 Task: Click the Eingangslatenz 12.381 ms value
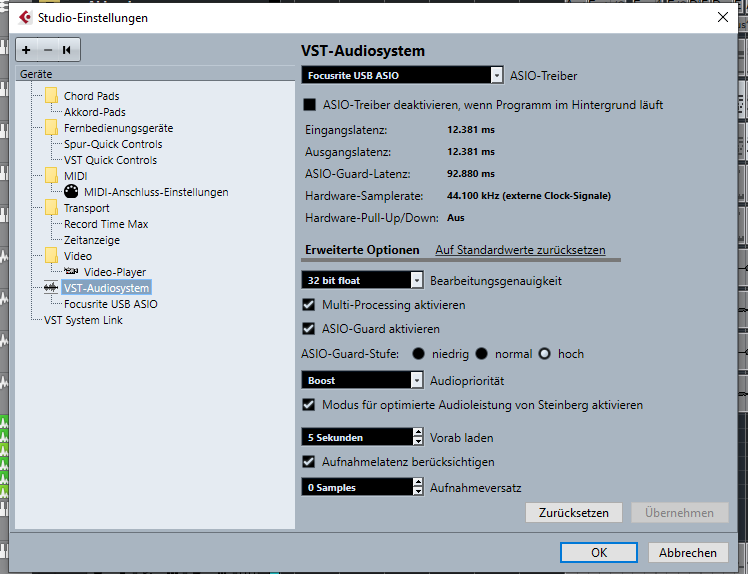tap(471, 129)
